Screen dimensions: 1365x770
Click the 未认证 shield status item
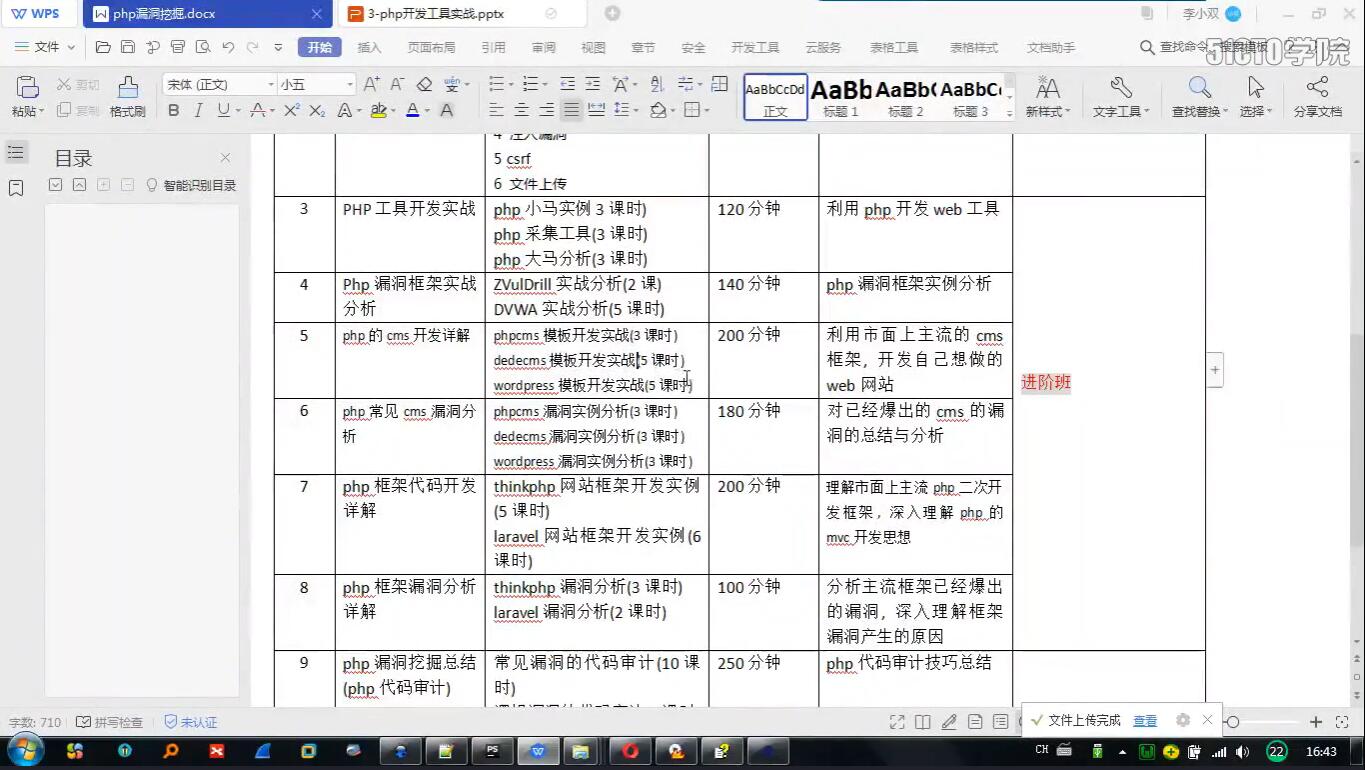click(x=190, y=722)
